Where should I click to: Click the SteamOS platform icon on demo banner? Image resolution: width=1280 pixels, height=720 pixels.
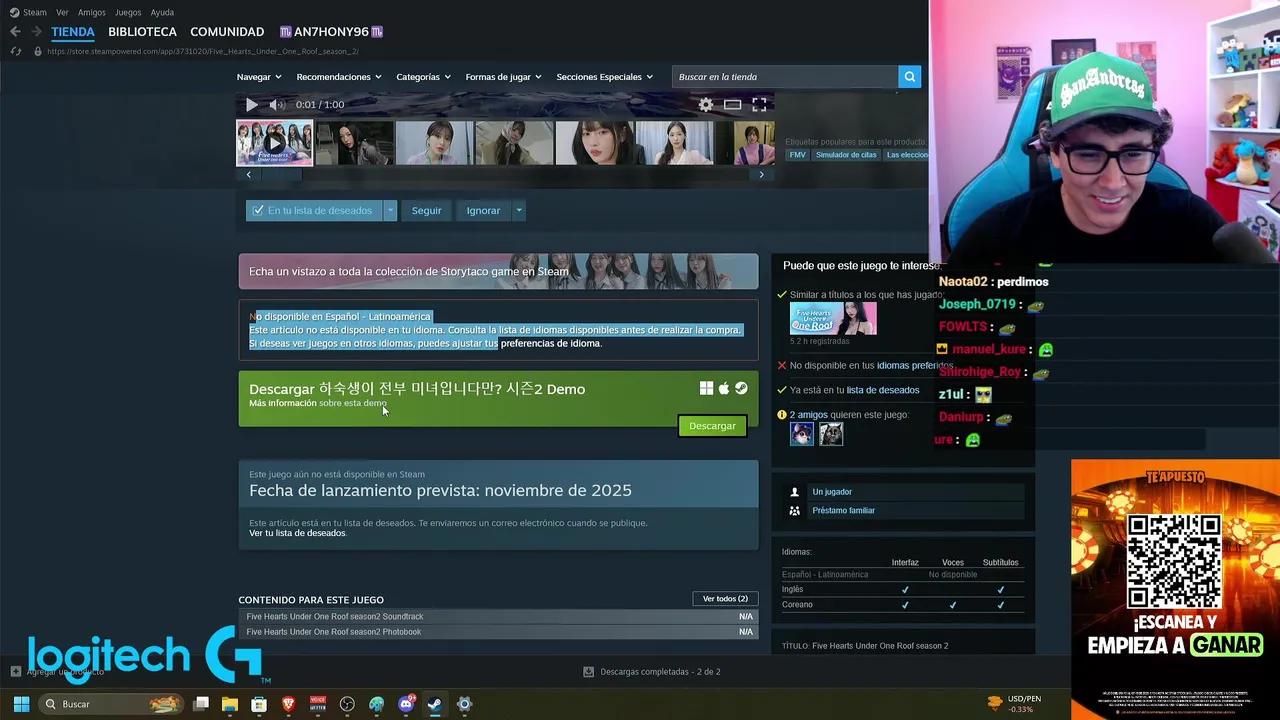click(741, 388)
